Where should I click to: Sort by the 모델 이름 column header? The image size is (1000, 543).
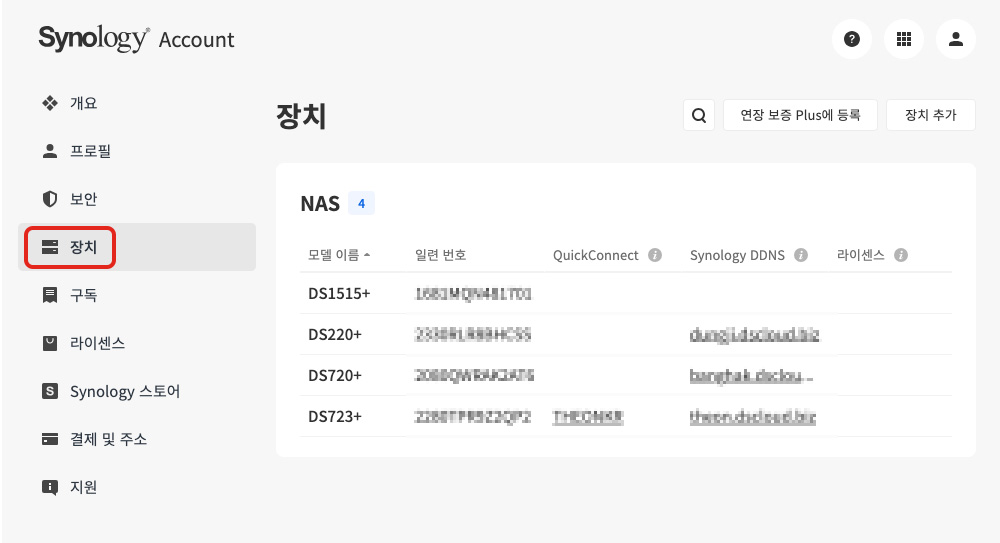(339, 255)
